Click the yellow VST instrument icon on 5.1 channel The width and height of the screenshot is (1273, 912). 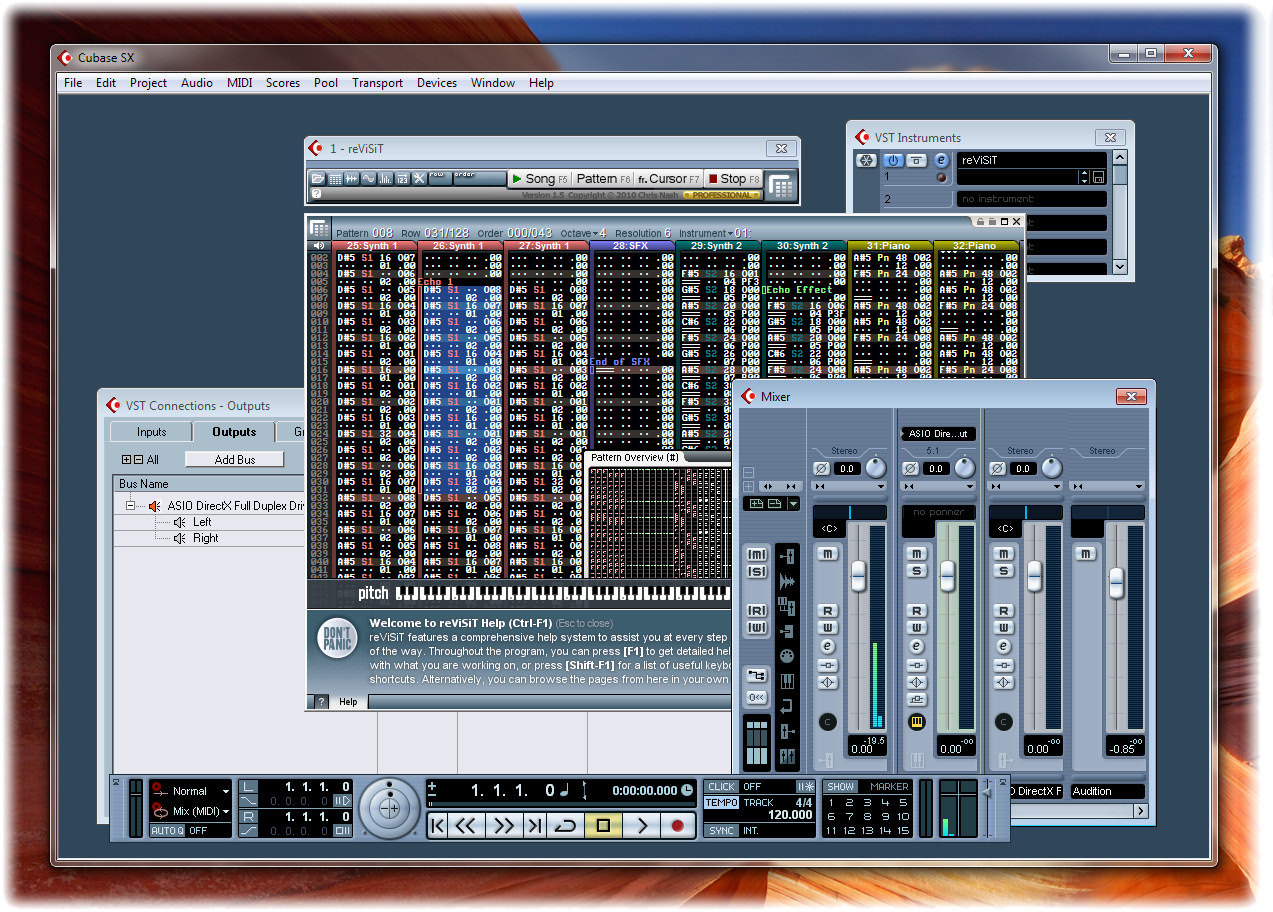click(x=916, y=721)
